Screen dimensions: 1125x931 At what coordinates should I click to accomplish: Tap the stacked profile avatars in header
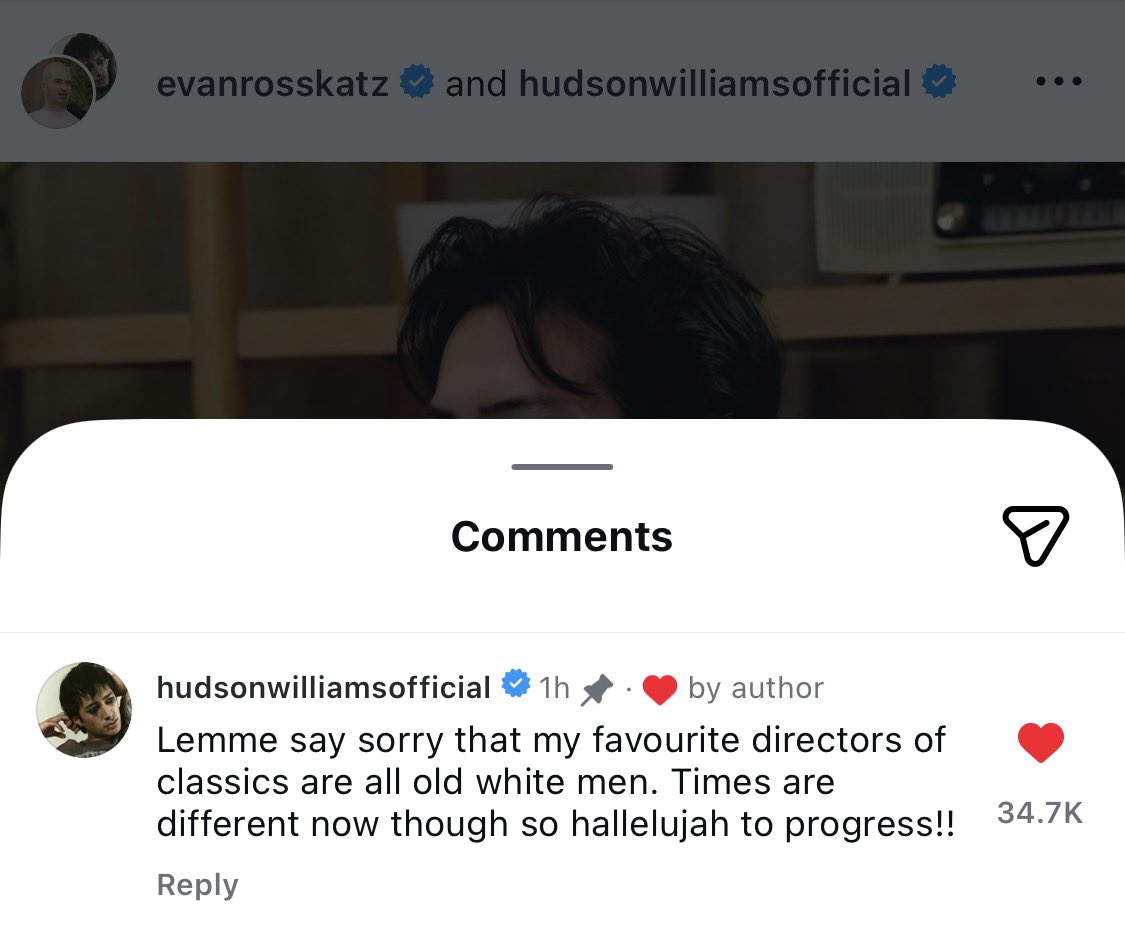point(69,80)
